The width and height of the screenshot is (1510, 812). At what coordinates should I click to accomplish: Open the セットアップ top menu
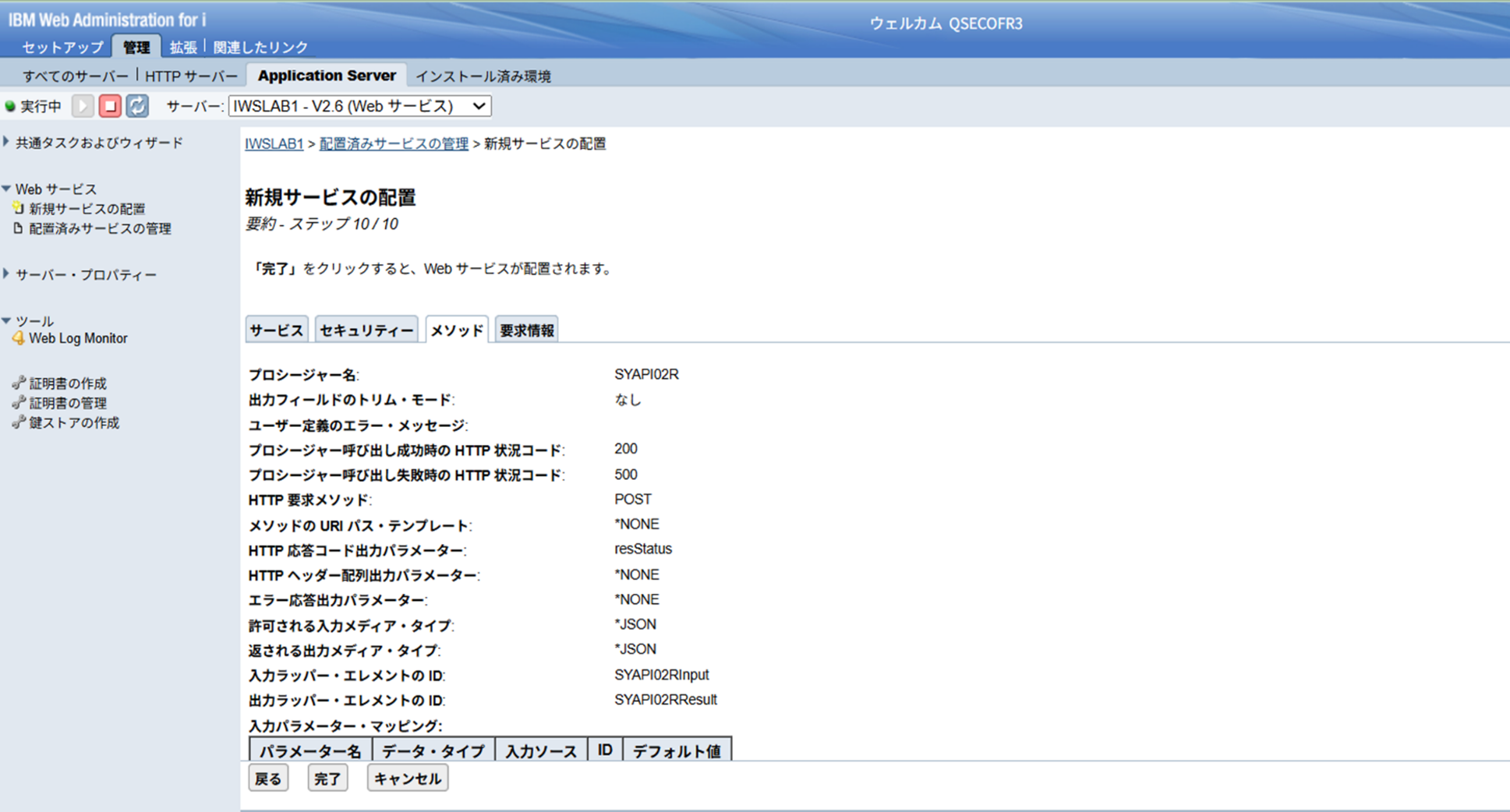(62, 48)
